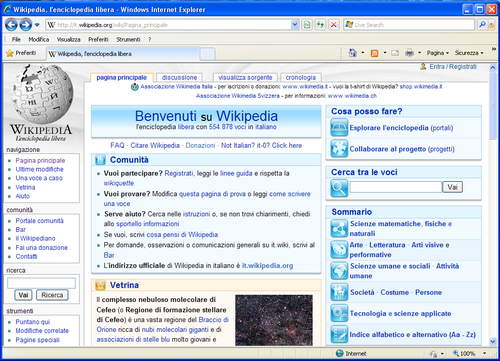Click the sidebar Ricerca button

52,295
